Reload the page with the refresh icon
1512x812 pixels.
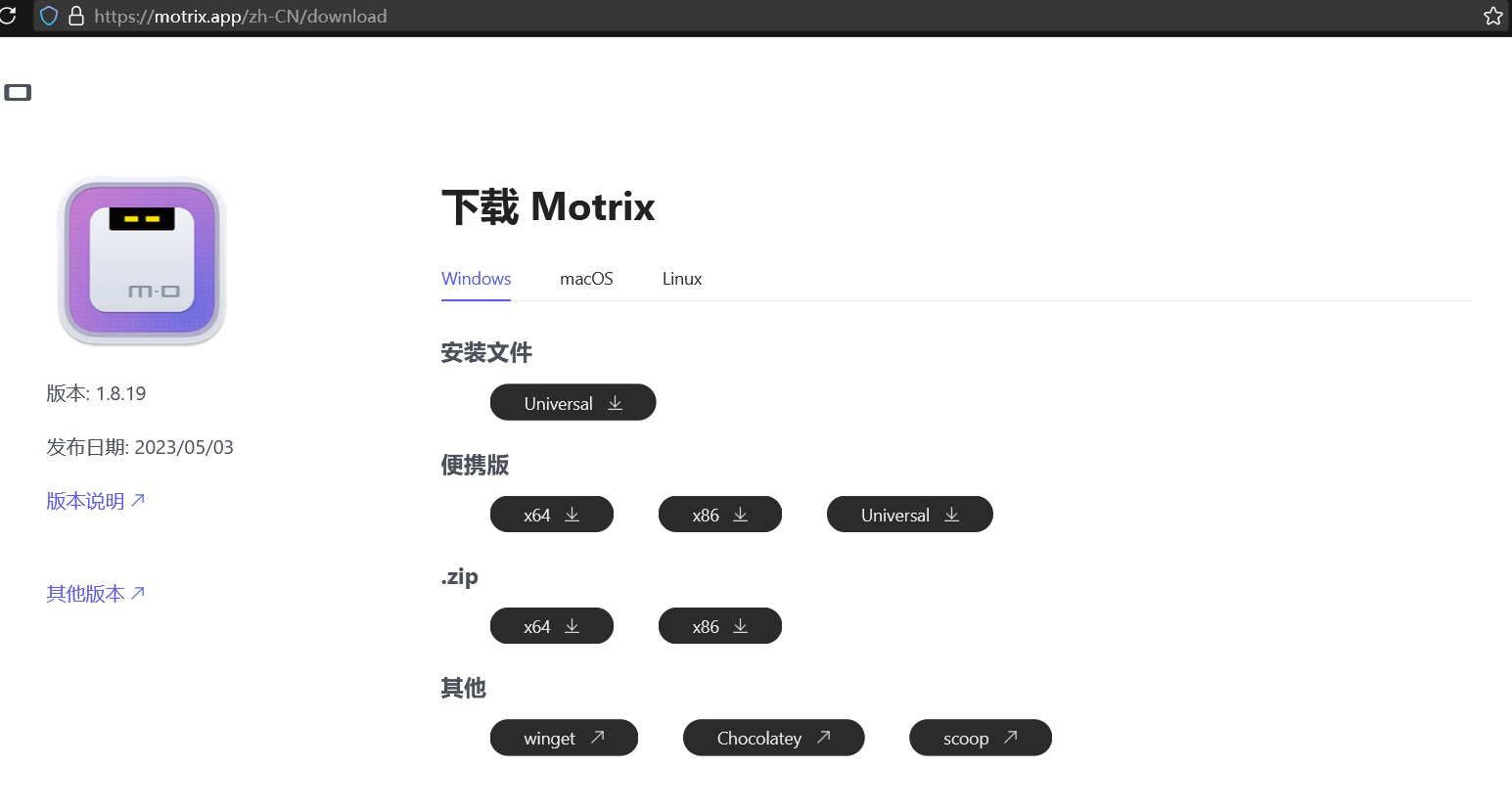pyautogui.click(x=8, y=16)
